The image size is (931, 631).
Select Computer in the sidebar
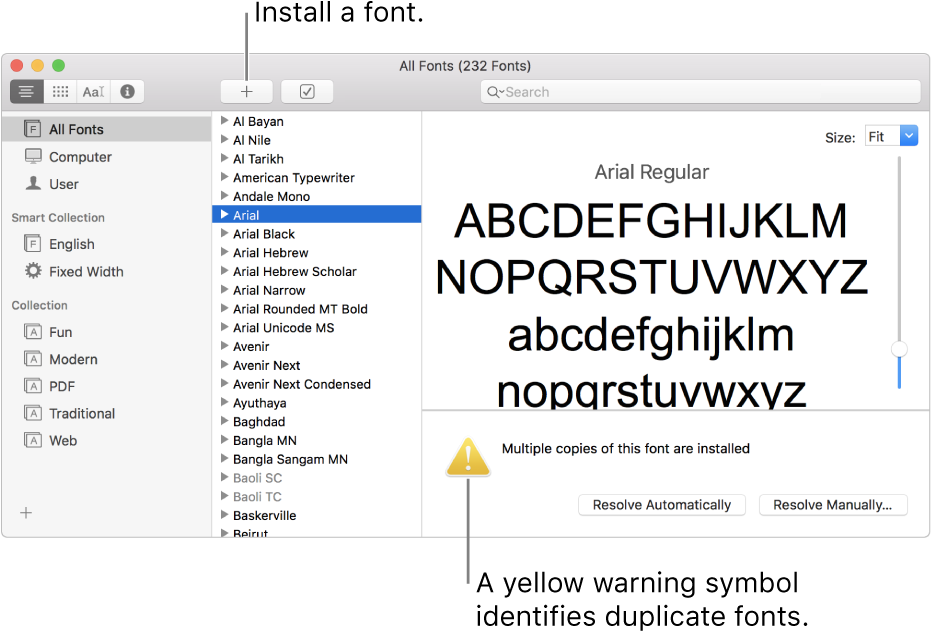(x=80, y=157)
